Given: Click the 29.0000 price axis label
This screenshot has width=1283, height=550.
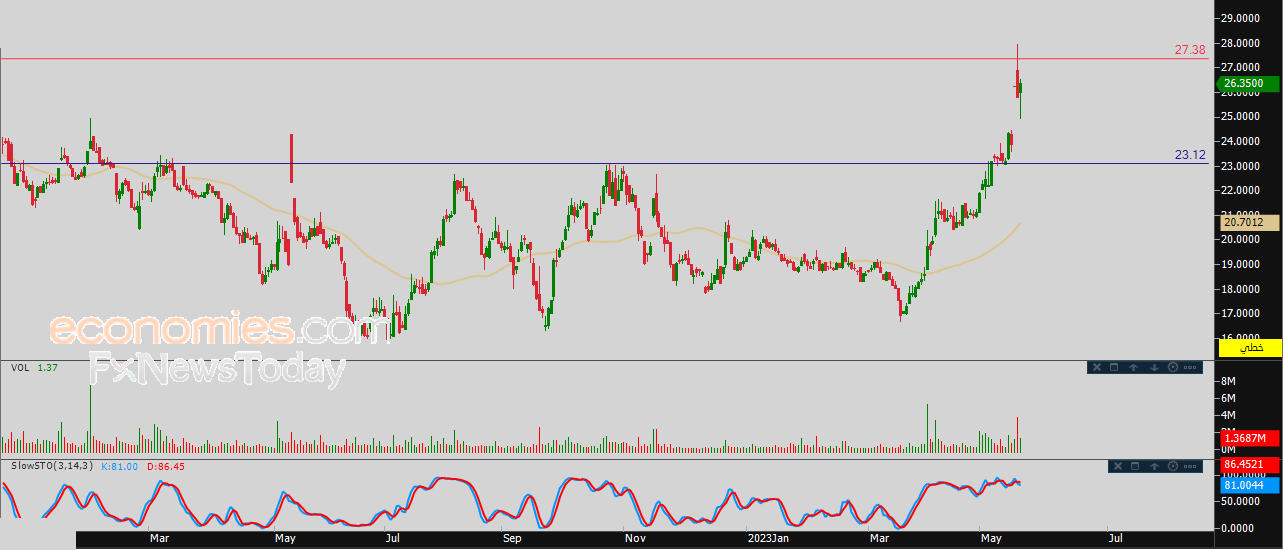Looking at the screenshot, I should point(1241,19).
